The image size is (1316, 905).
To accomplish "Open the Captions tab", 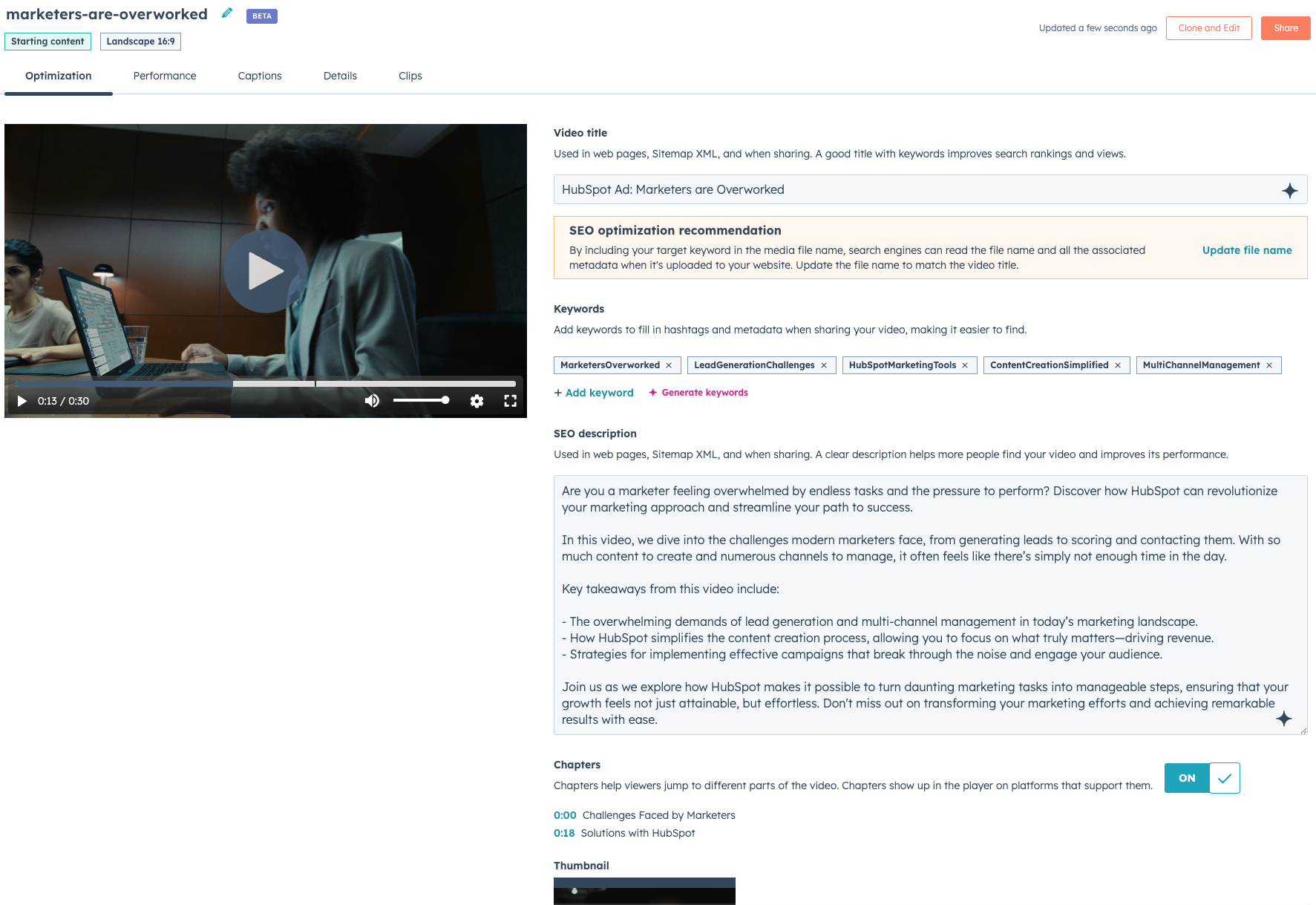I will [260, 76].
